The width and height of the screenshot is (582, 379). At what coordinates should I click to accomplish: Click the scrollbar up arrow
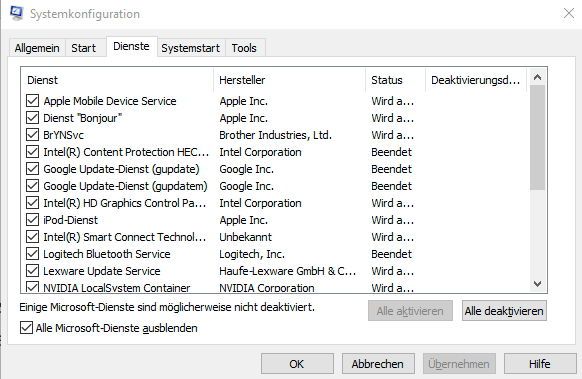(537, 77)
